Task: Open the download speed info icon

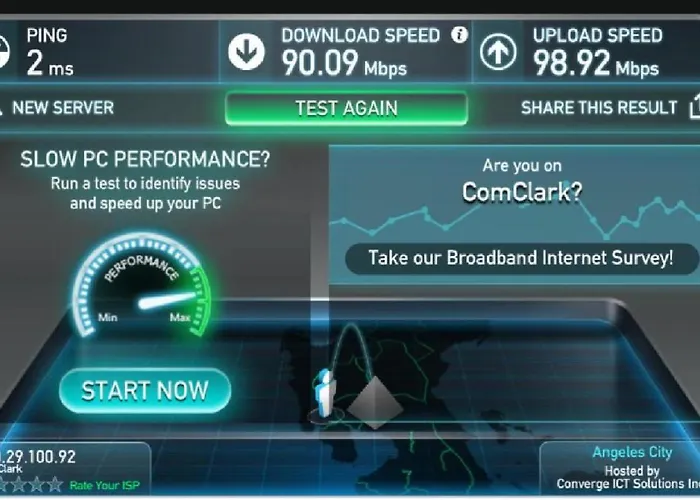Action: pyautogui.click(x=459, y=34)
